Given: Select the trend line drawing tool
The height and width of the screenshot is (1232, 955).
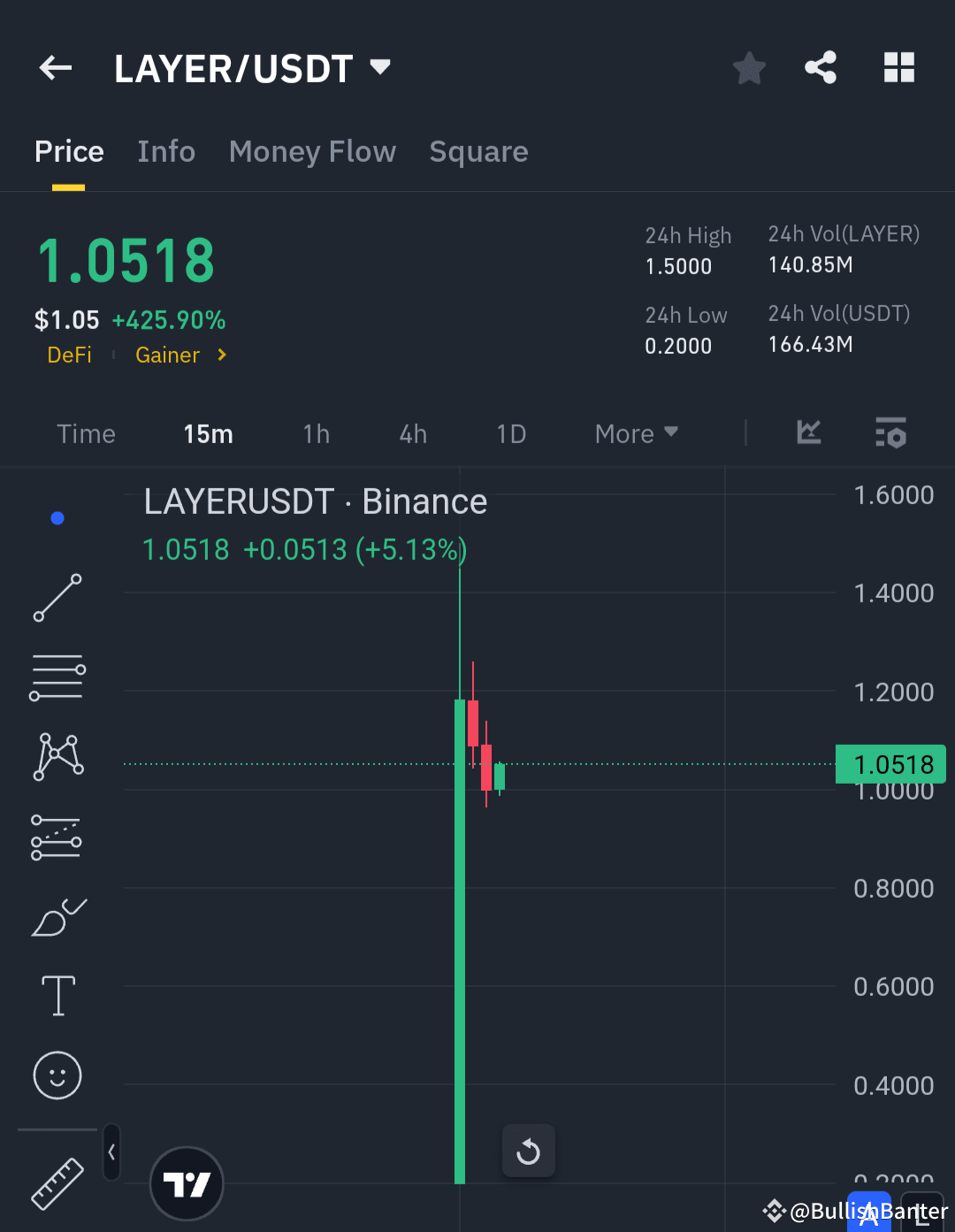Looking at the screenshot, I should pos(57,598).
